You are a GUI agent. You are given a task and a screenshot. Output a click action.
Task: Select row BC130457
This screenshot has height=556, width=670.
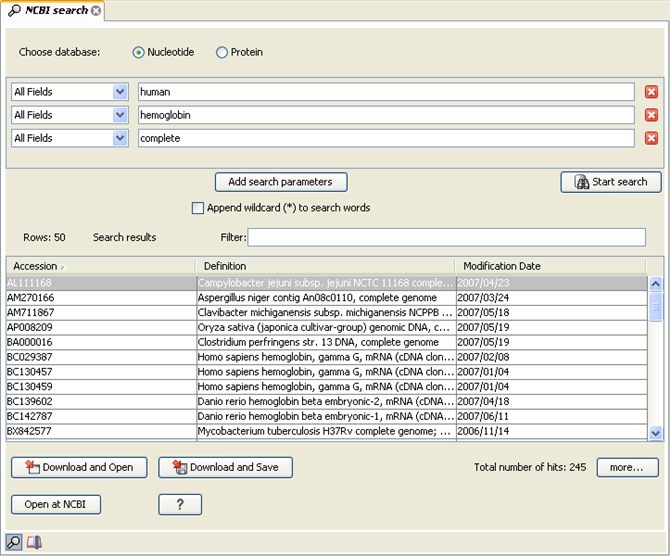tap(327, 372)
